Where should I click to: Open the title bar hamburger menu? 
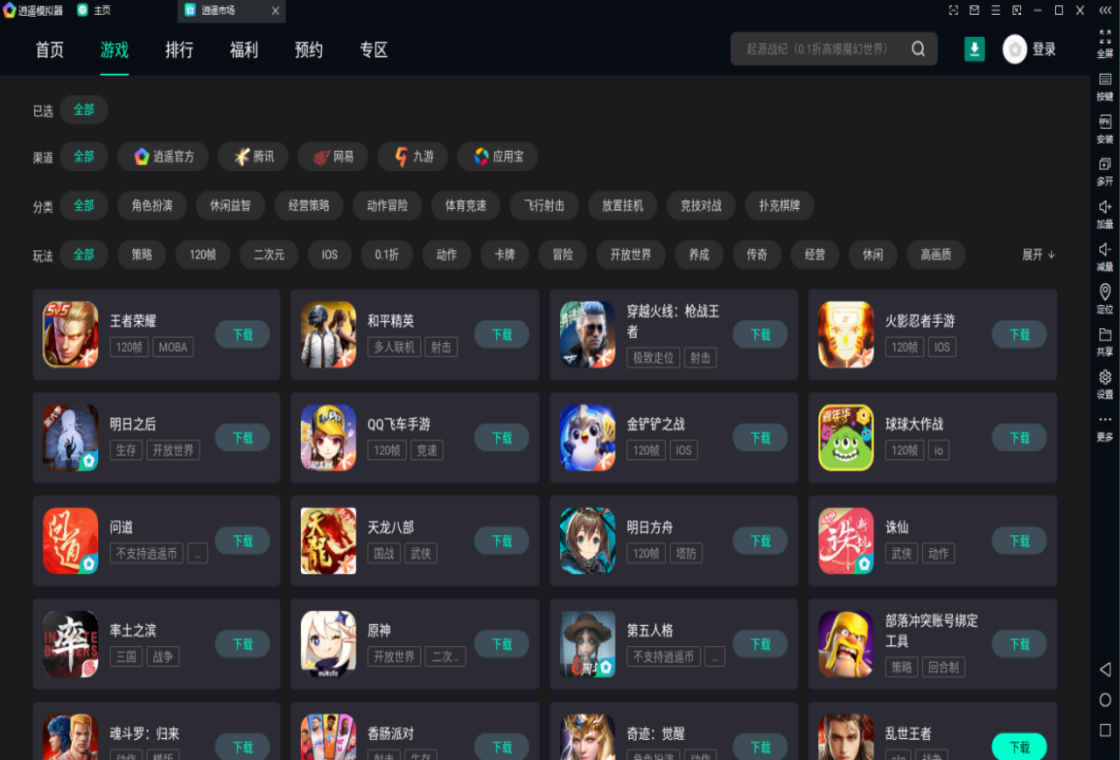[x=995, y=10]
